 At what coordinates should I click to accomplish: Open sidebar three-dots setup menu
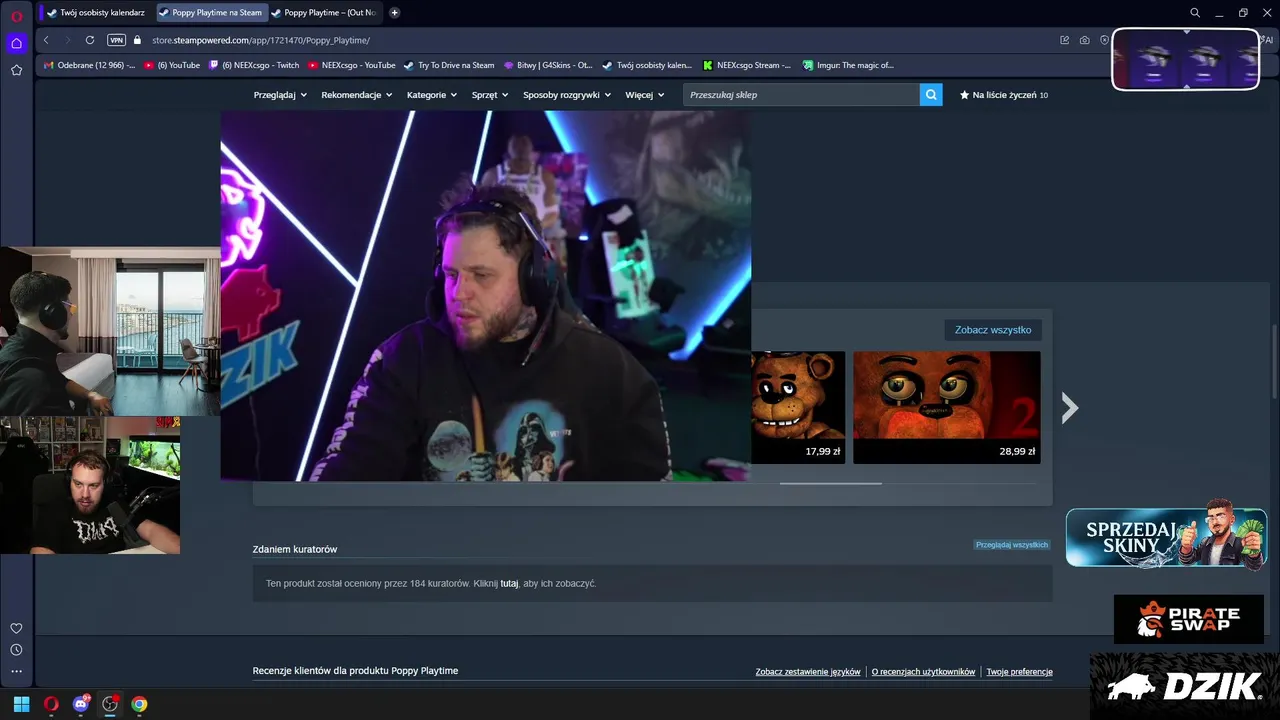click(16, 672)
